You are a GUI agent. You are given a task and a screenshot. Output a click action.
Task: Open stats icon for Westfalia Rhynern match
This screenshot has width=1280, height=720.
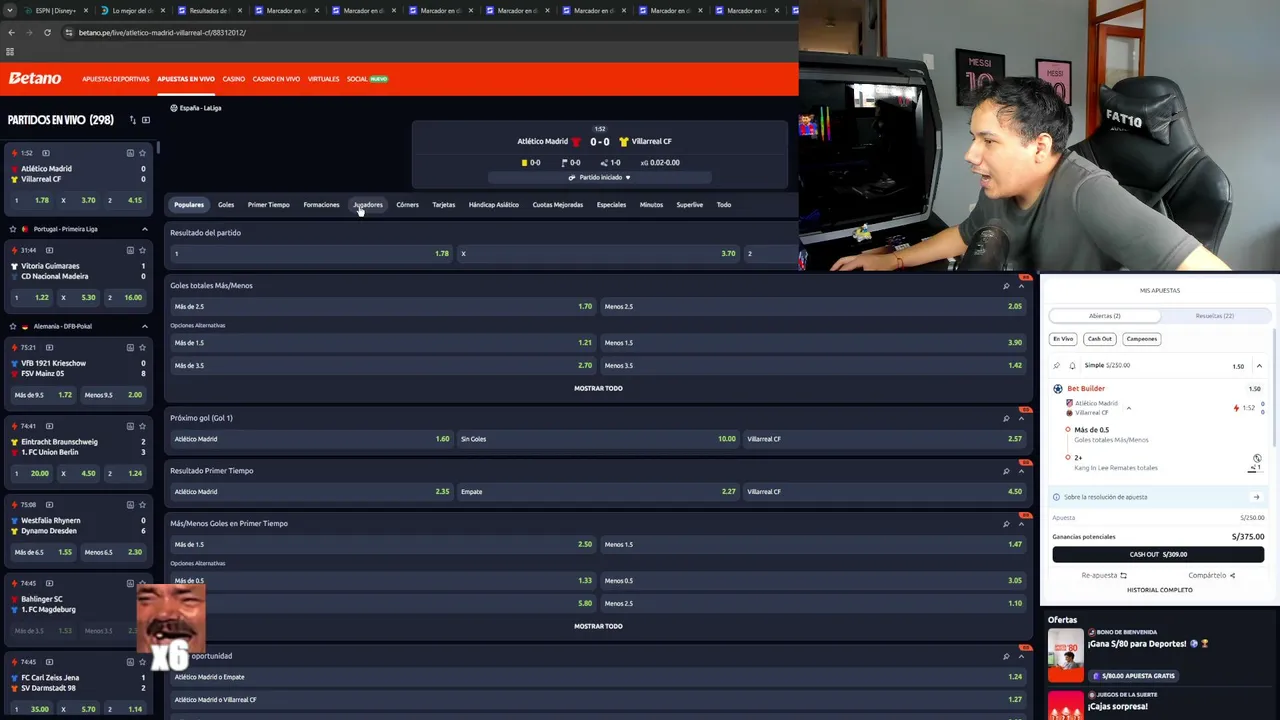pyautogui.click(x=130, y=505)
